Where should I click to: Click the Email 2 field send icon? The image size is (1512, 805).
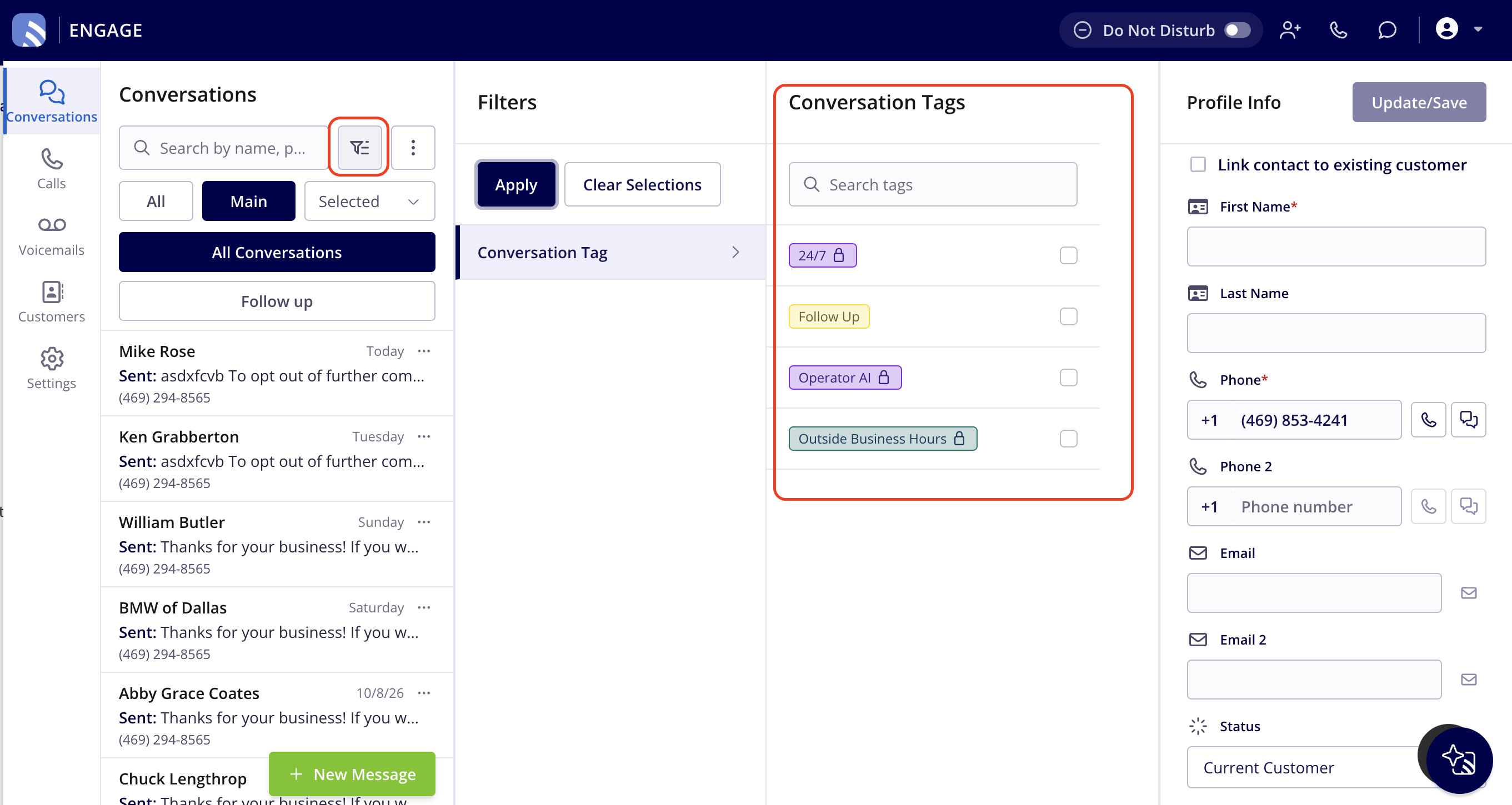1469,680
